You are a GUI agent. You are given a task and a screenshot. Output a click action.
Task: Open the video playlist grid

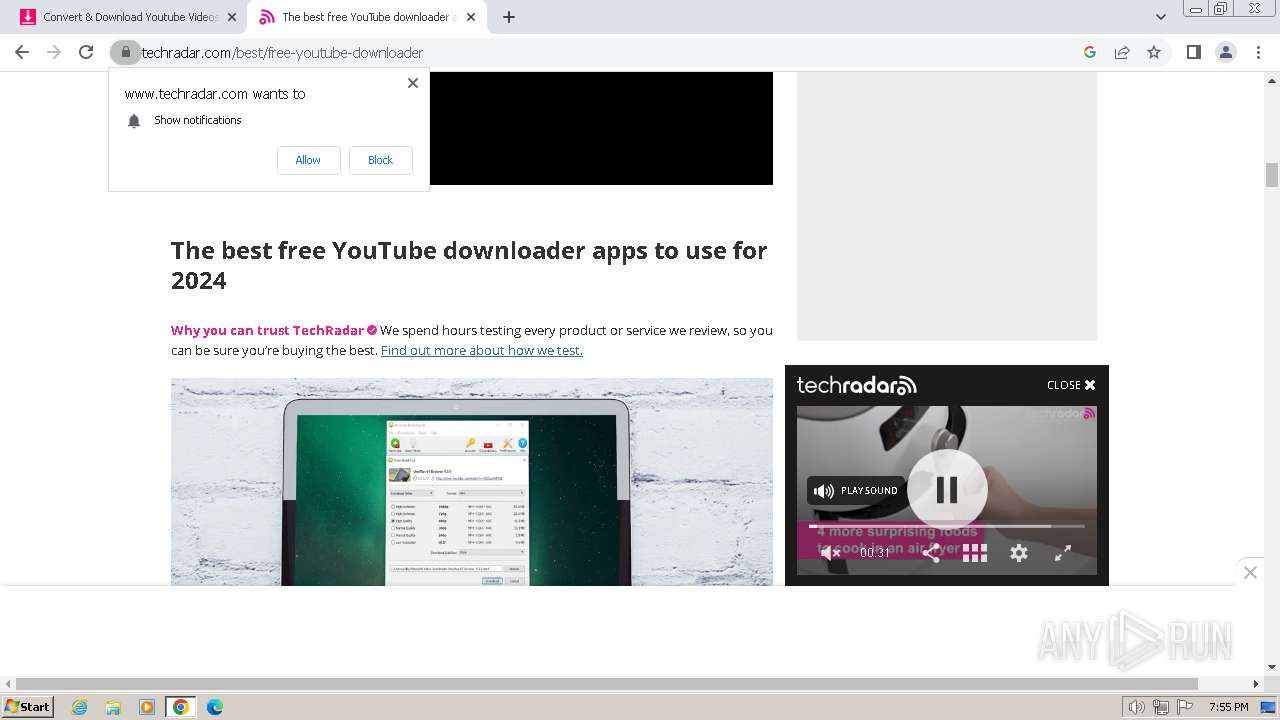click(x=974, y=553)
